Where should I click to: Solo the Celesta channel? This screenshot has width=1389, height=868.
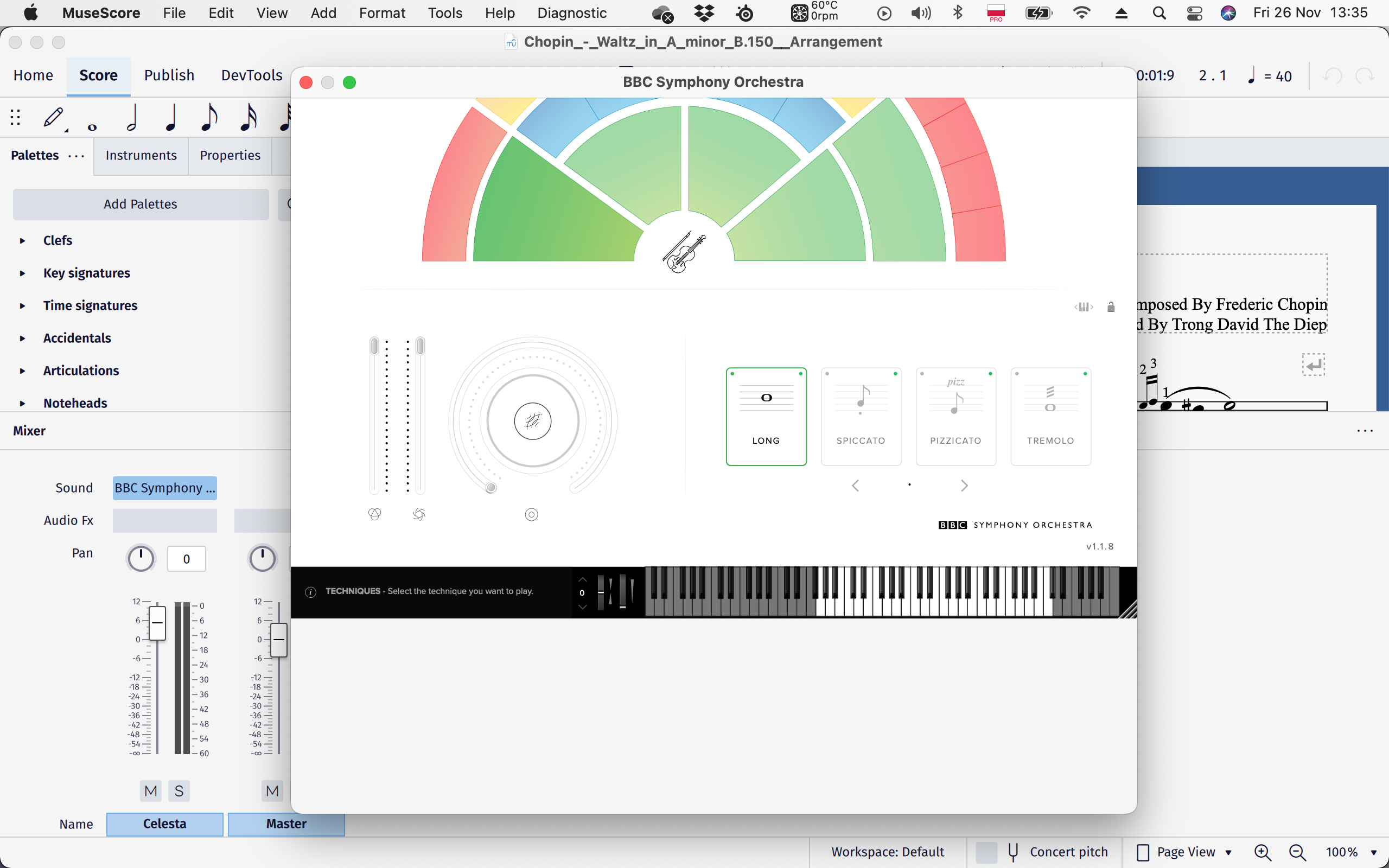pos(179,790)
